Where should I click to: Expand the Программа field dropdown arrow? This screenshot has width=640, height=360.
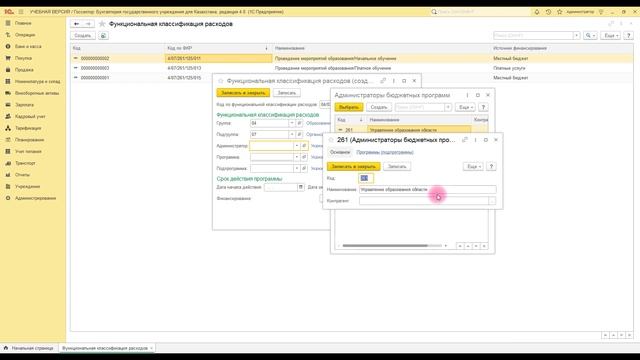[x=297, y=157]
